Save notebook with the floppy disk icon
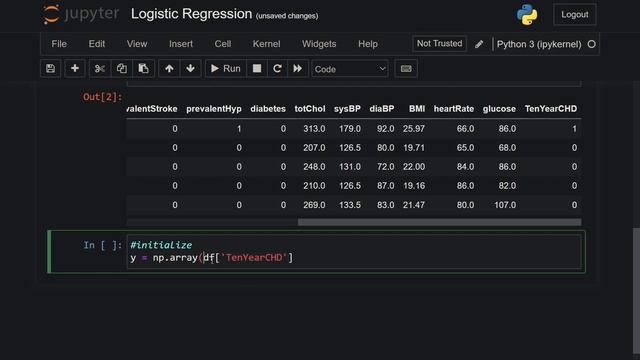The image size is (640, 360). coord(51,69)
